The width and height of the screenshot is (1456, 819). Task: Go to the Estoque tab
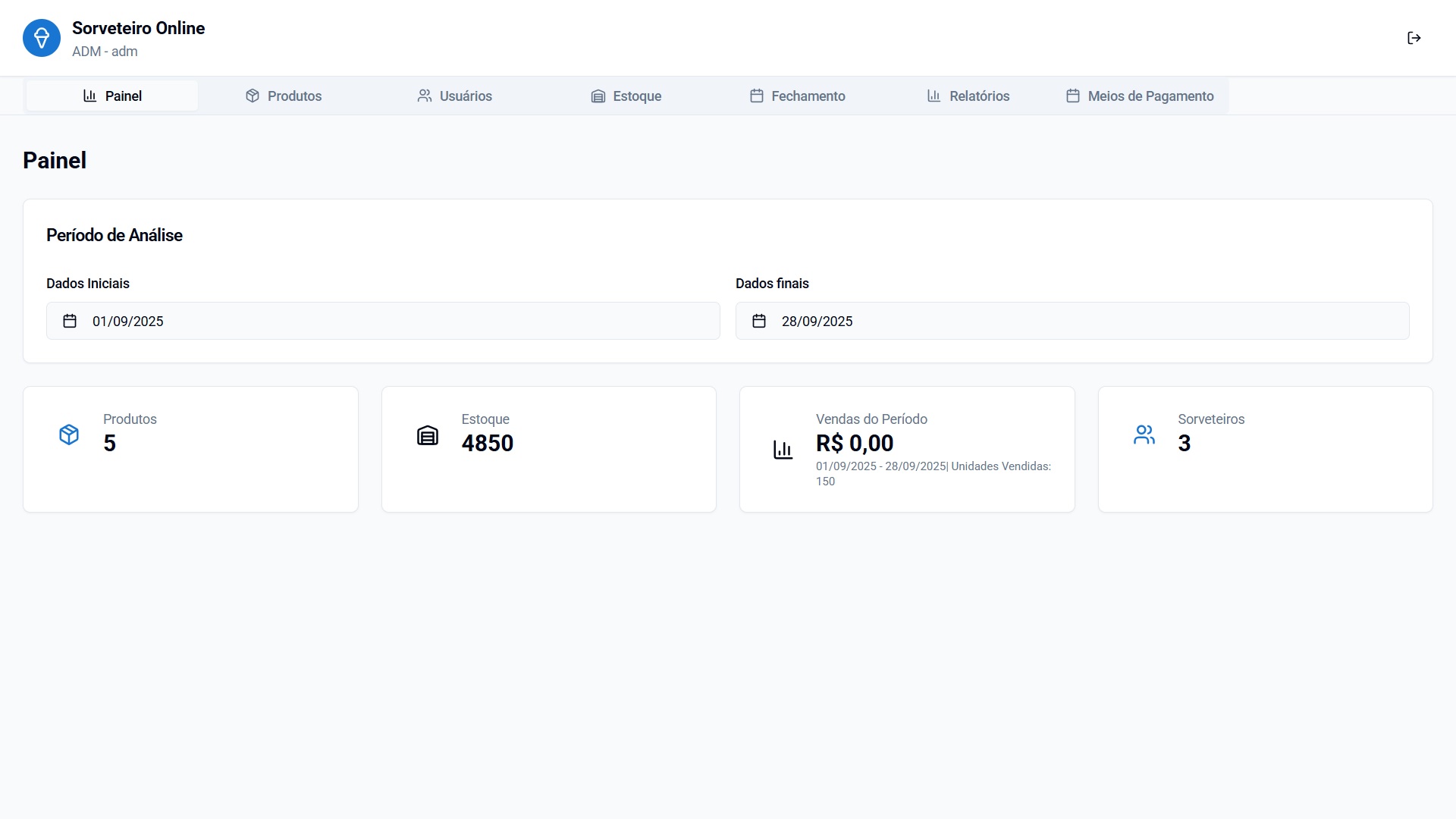(626, 96)
